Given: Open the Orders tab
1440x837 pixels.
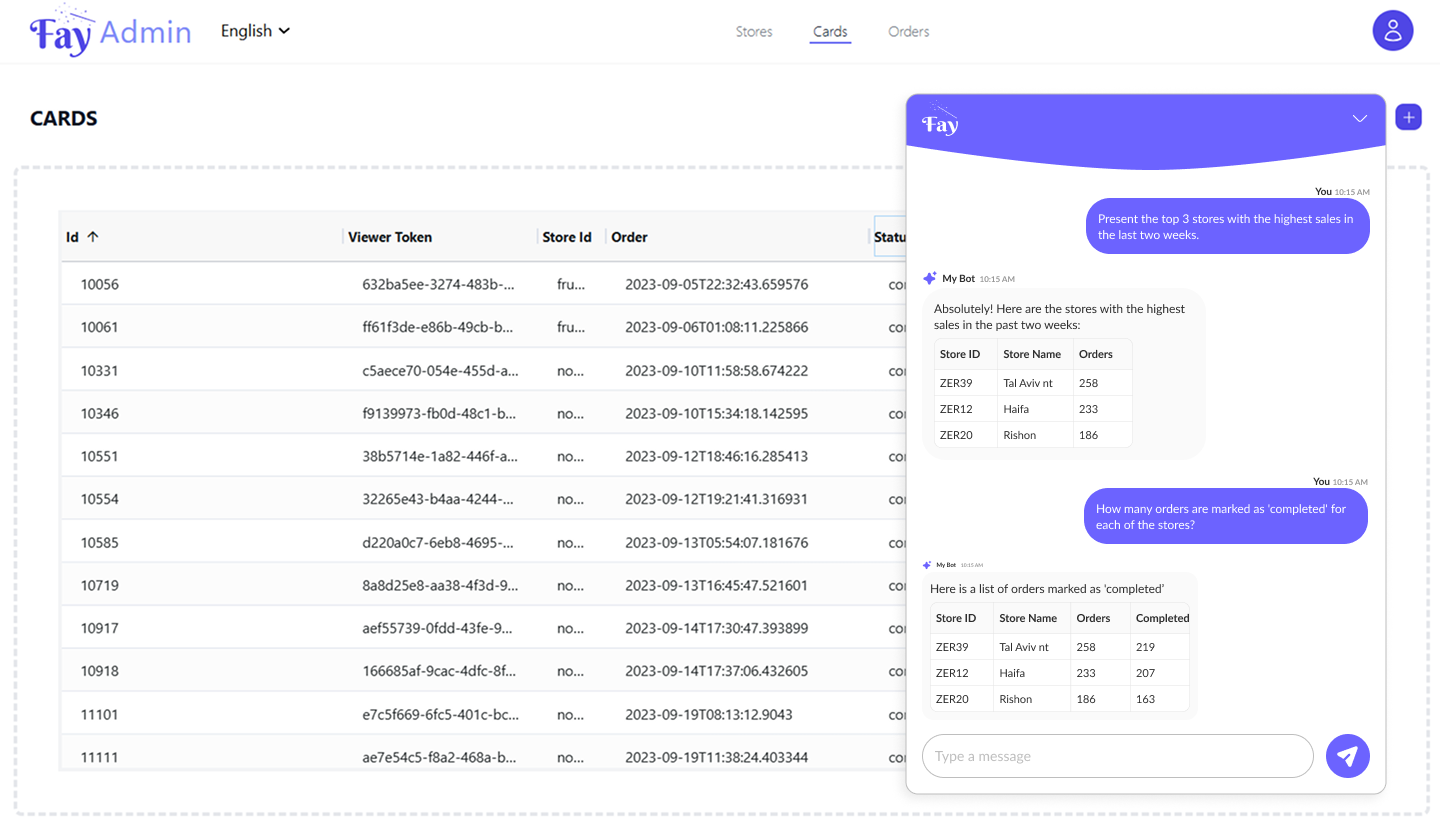Looking at the screenshot, I should pos(908,32).
